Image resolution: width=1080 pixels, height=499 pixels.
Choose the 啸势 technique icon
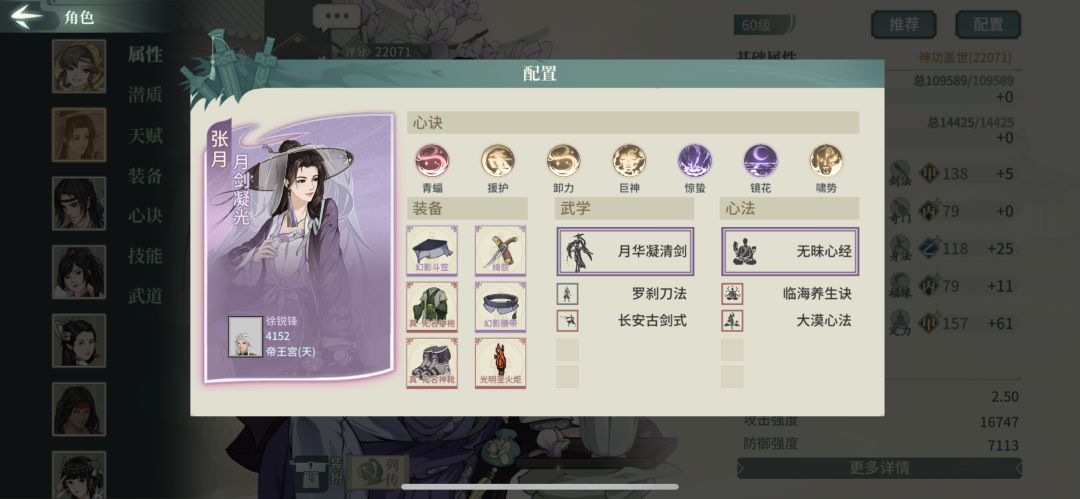click(x=826, y=161)
